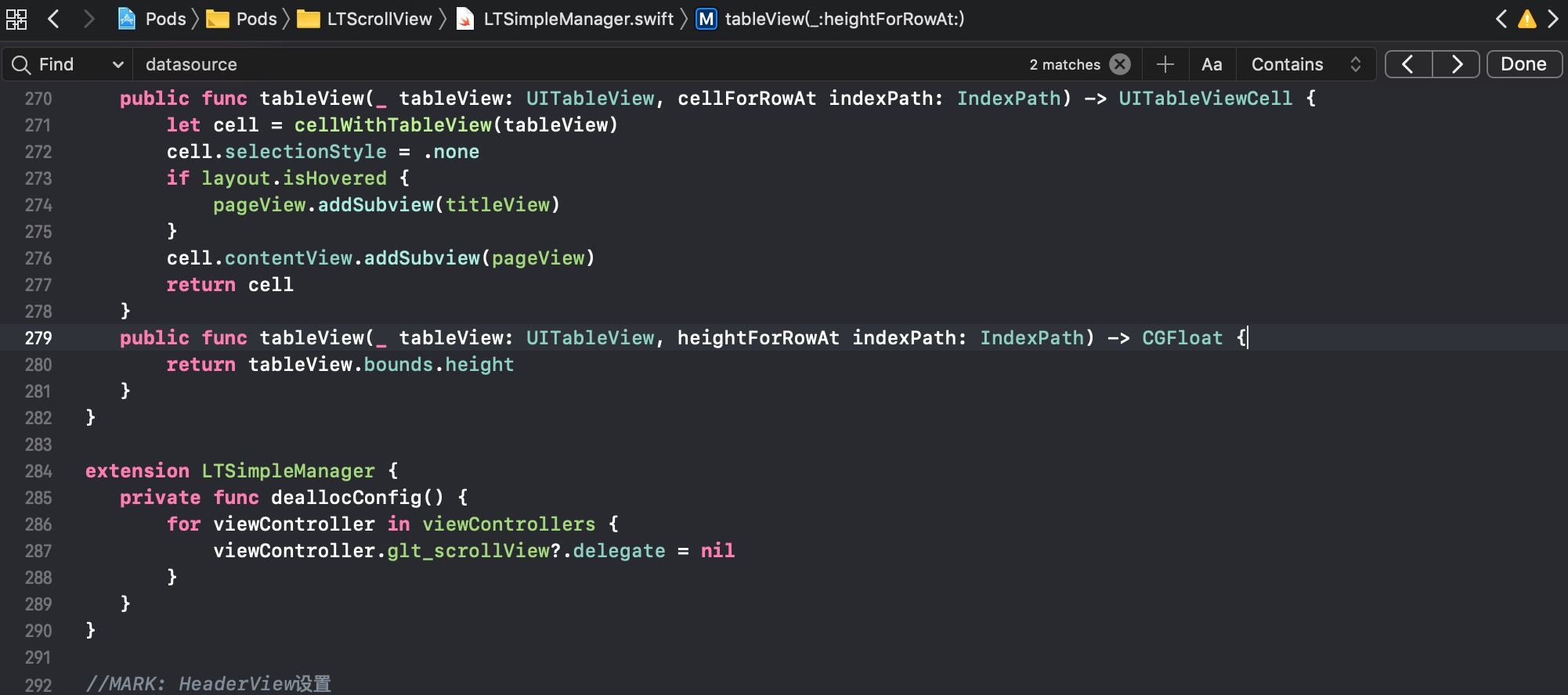
Task: Open the LTScrollView folder breadcrumb
Action: tap(364, 19)
